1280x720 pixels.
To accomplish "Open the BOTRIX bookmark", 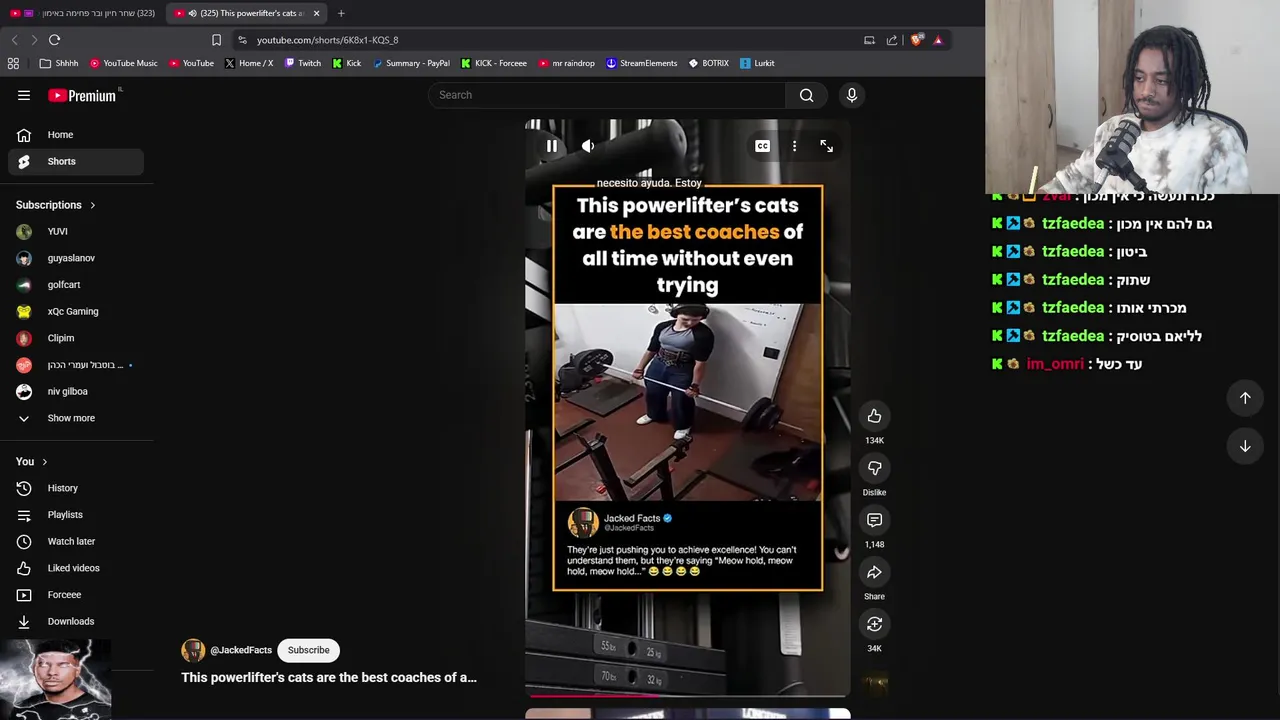I will [709, 63].
